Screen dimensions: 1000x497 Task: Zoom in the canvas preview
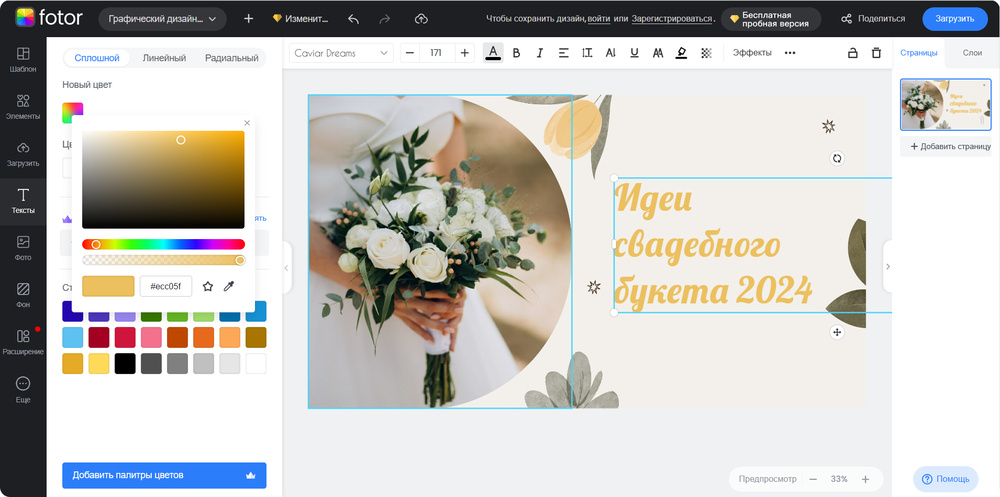coord(865,479)
